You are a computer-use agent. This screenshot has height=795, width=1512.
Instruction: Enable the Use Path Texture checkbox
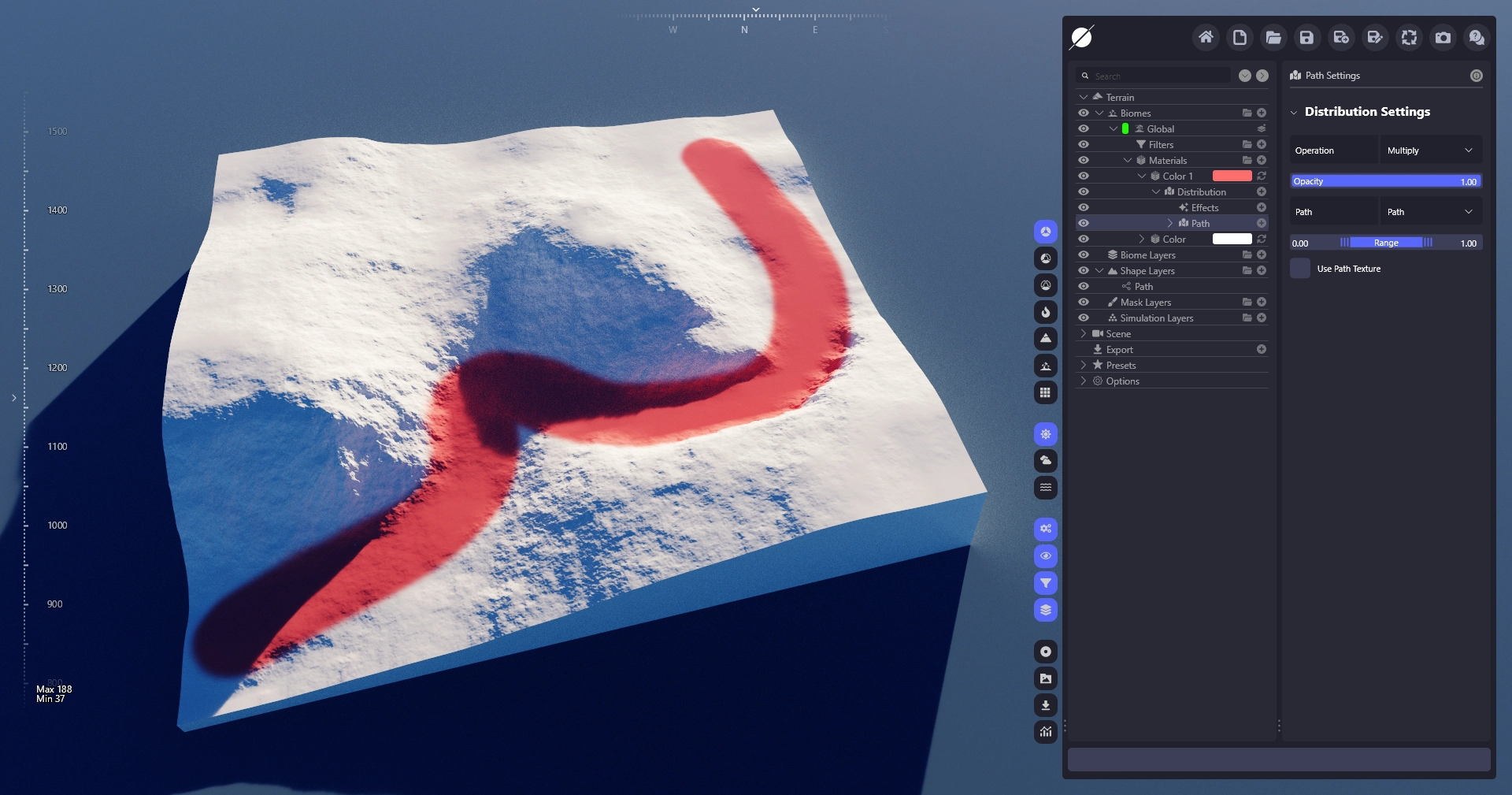(x=1300, y=269)
